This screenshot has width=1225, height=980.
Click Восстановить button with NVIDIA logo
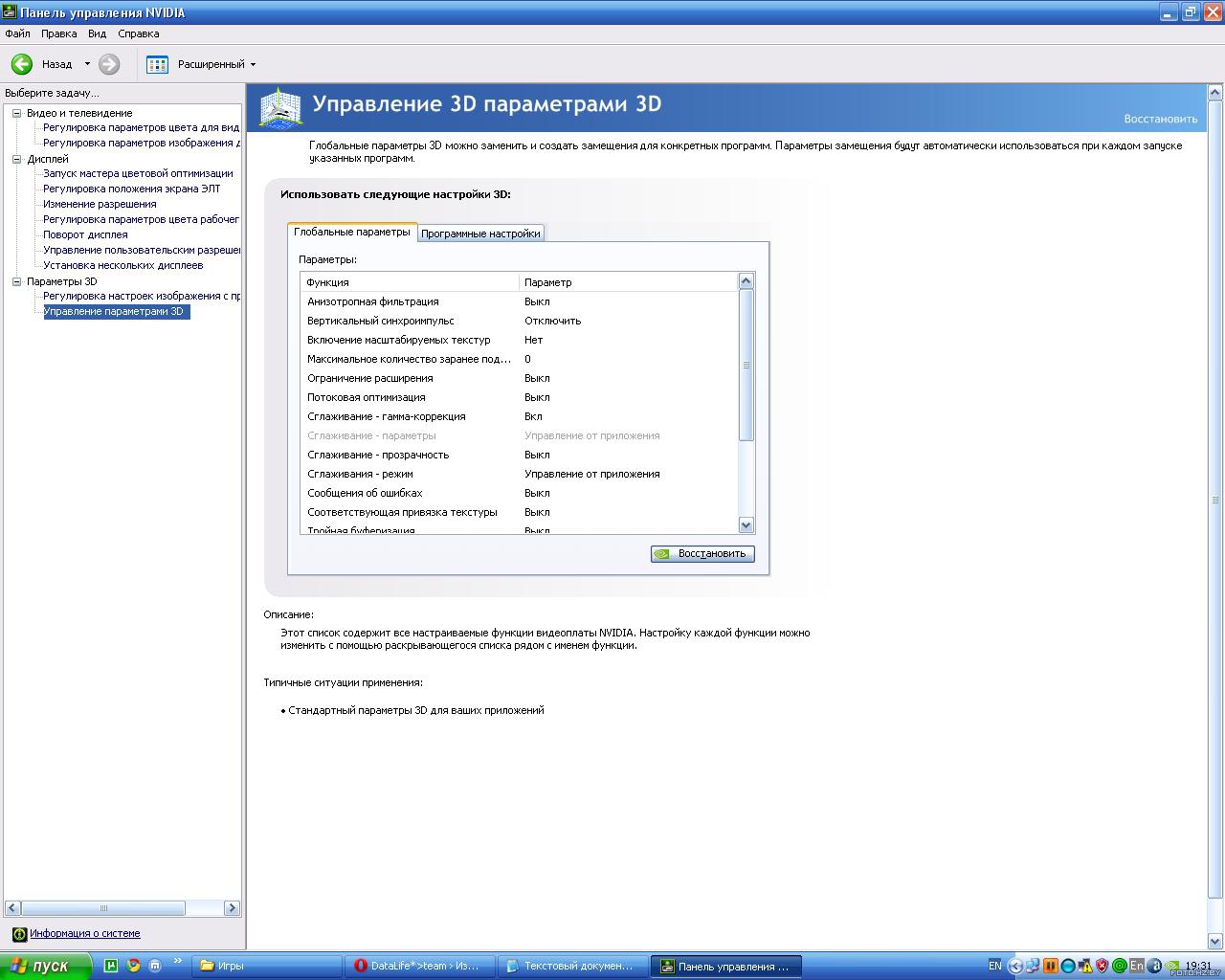coord(702,553)
